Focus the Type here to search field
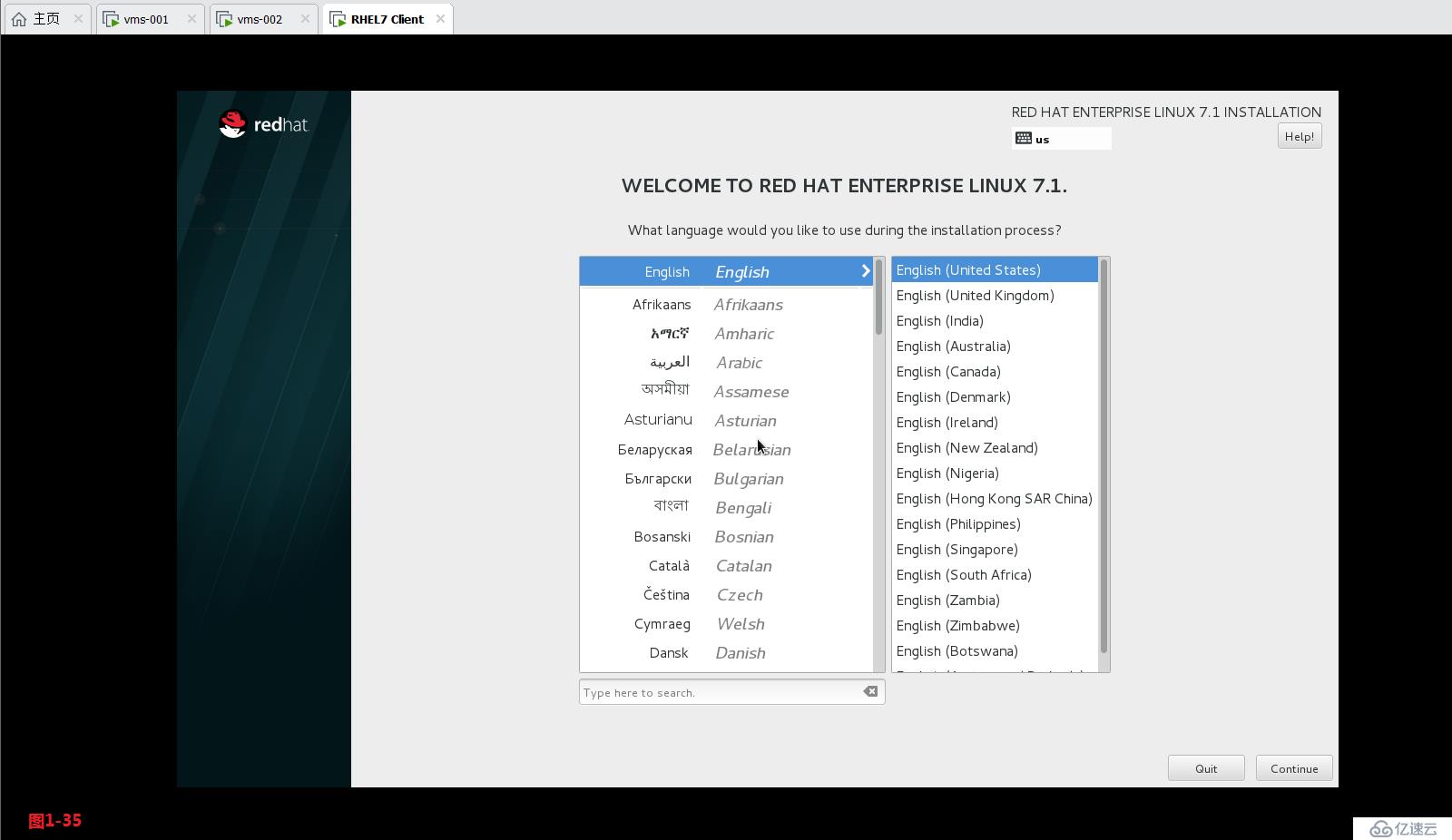This screenshot has width=1452, height=840. click(x=731, y=692)
